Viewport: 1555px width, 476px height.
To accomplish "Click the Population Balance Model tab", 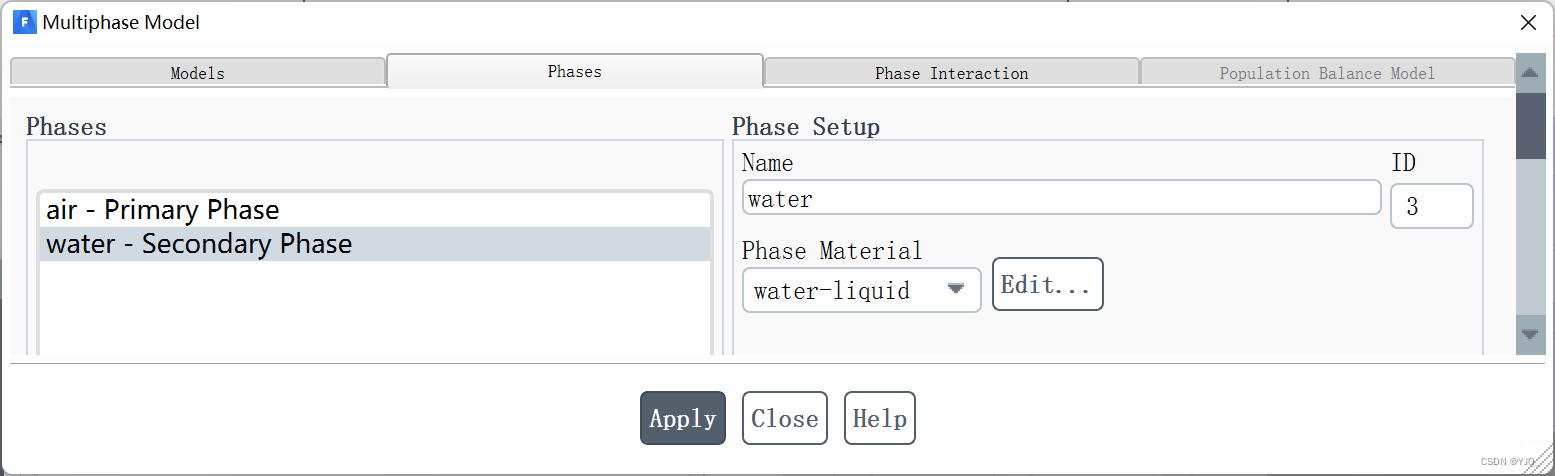I will click(x=1327, y=73).
